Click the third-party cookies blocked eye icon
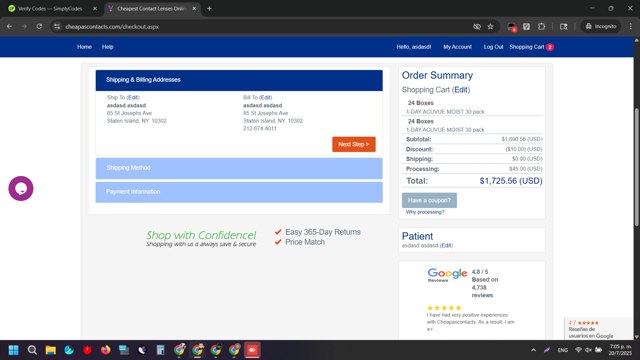This screenshot has width=640, height=360. click(477, 27)
